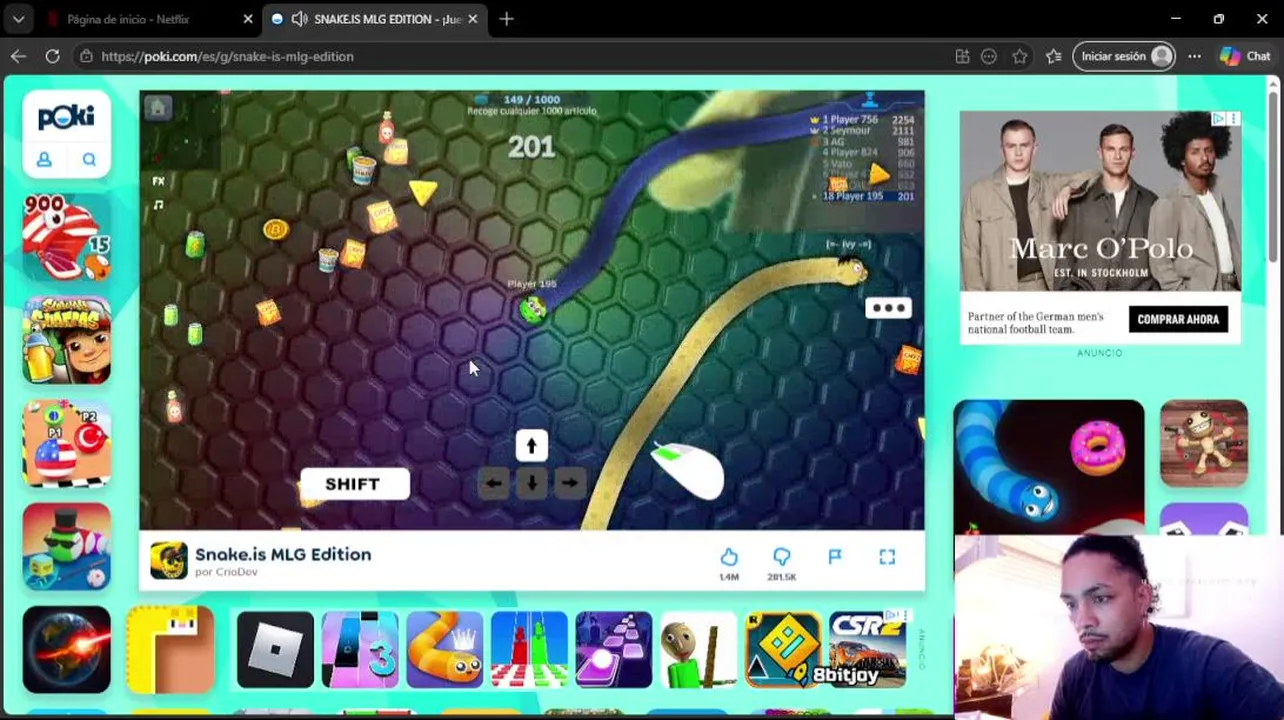
Task: Open a new browser tab
Action: (x=506, y=19)
